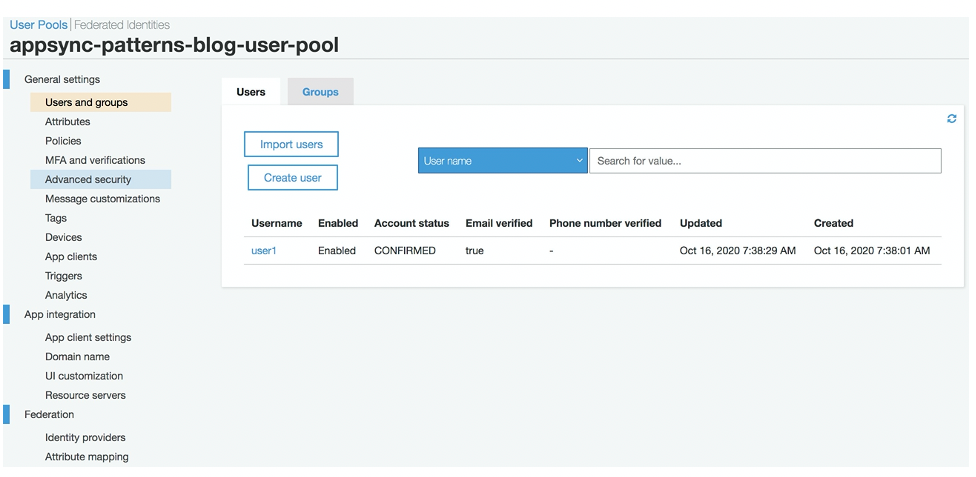Open Policies in General settings
976x477 pixels.
coord(63,141)
